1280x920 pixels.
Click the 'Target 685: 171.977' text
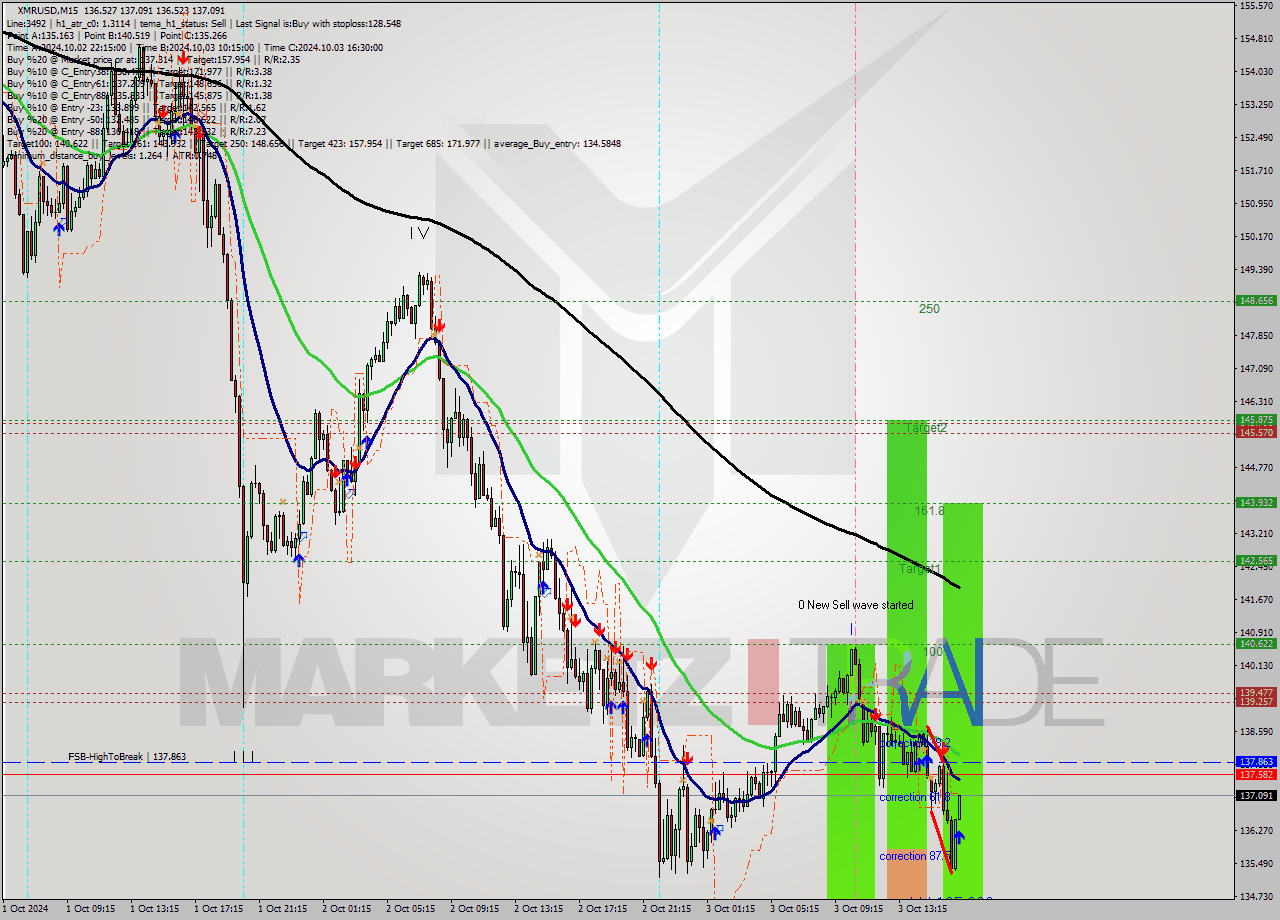click(x=438, y=144)
